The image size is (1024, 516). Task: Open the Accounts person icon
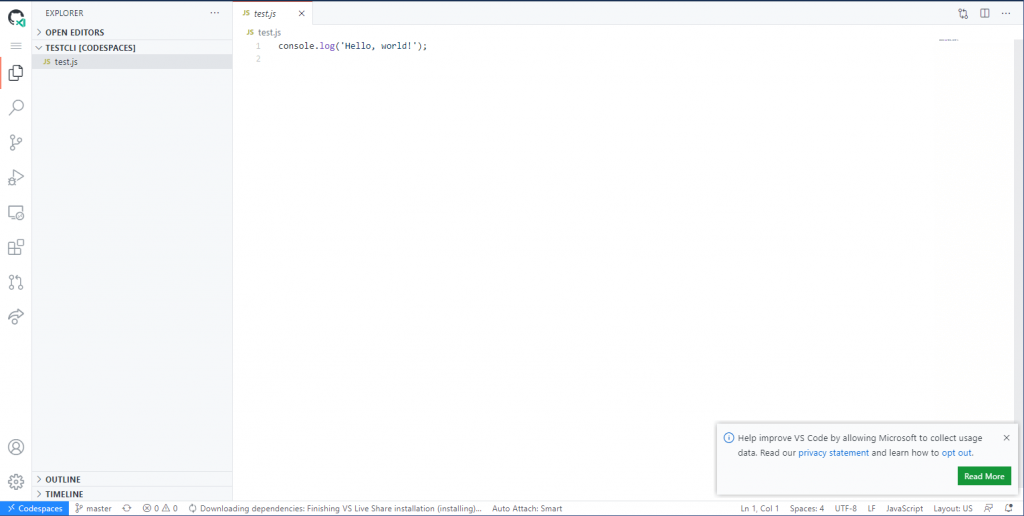[16, 447]
